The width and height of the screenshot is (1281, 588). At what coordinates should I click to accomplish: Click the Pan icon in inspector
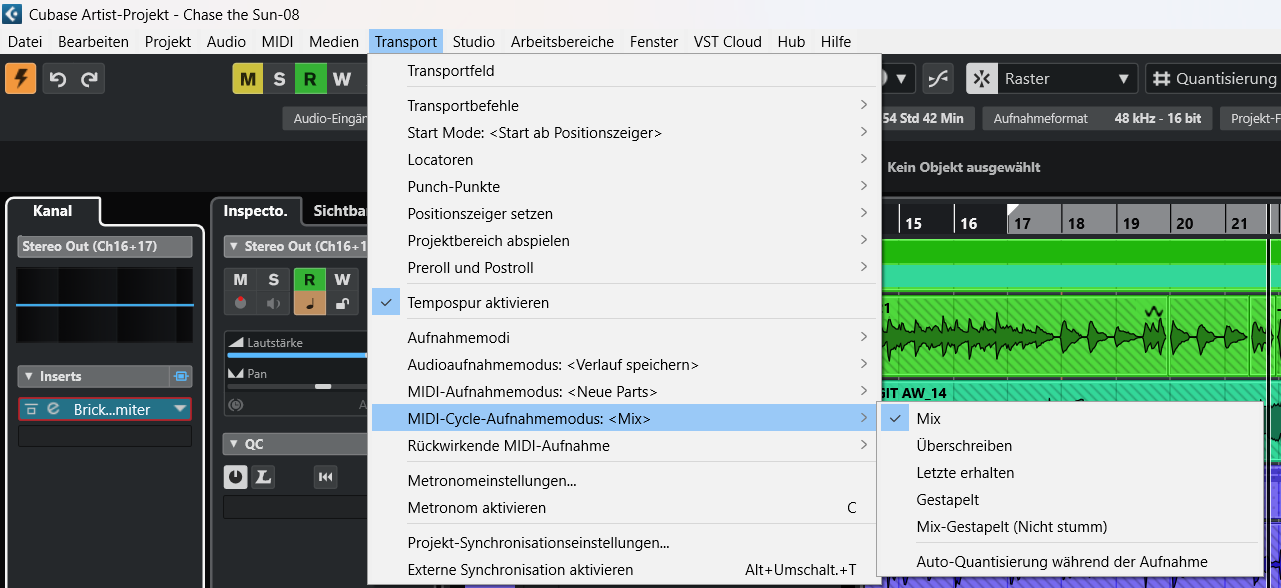(235, 373)
